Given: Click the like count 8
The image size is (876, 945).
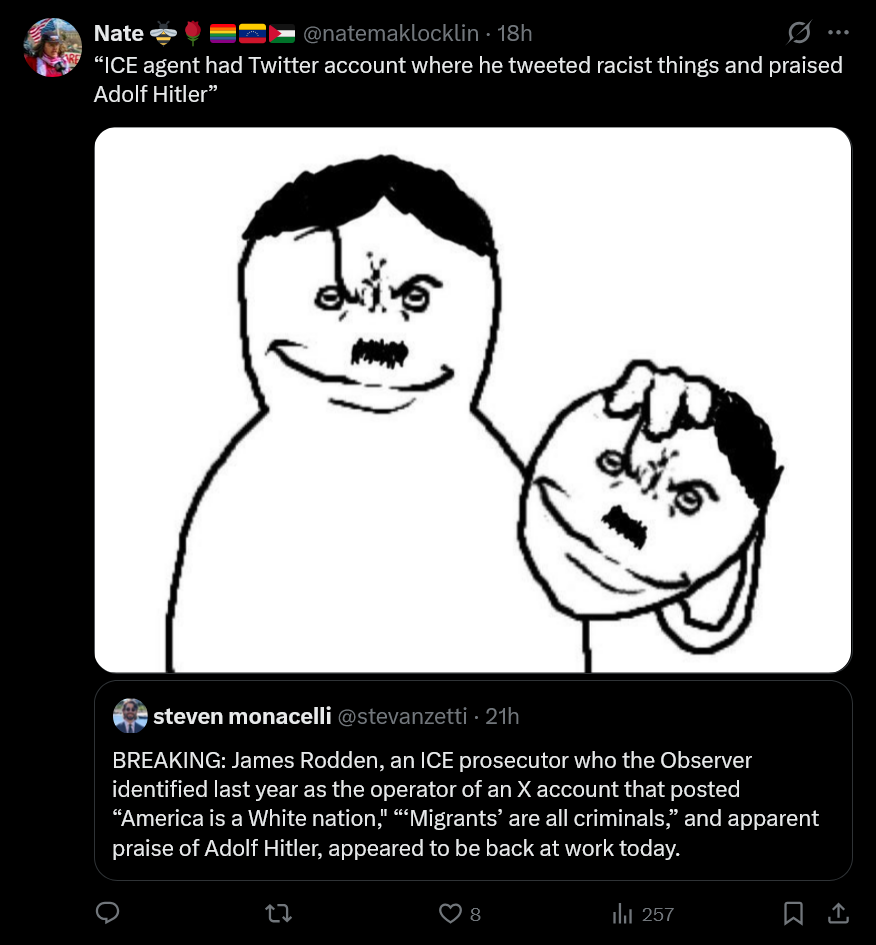Looking at the screenshot, I should tap(475, 914).
